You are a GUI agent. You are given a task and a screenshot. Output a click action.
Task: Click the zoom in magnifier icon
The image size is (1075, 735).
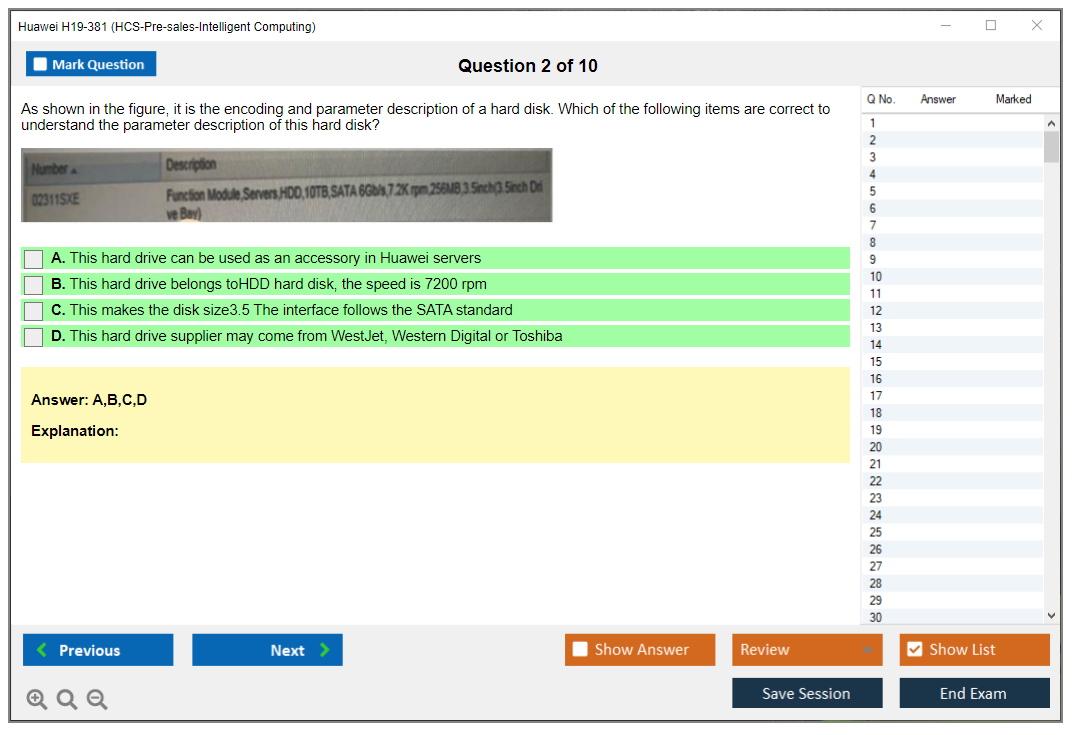point(37,700)
